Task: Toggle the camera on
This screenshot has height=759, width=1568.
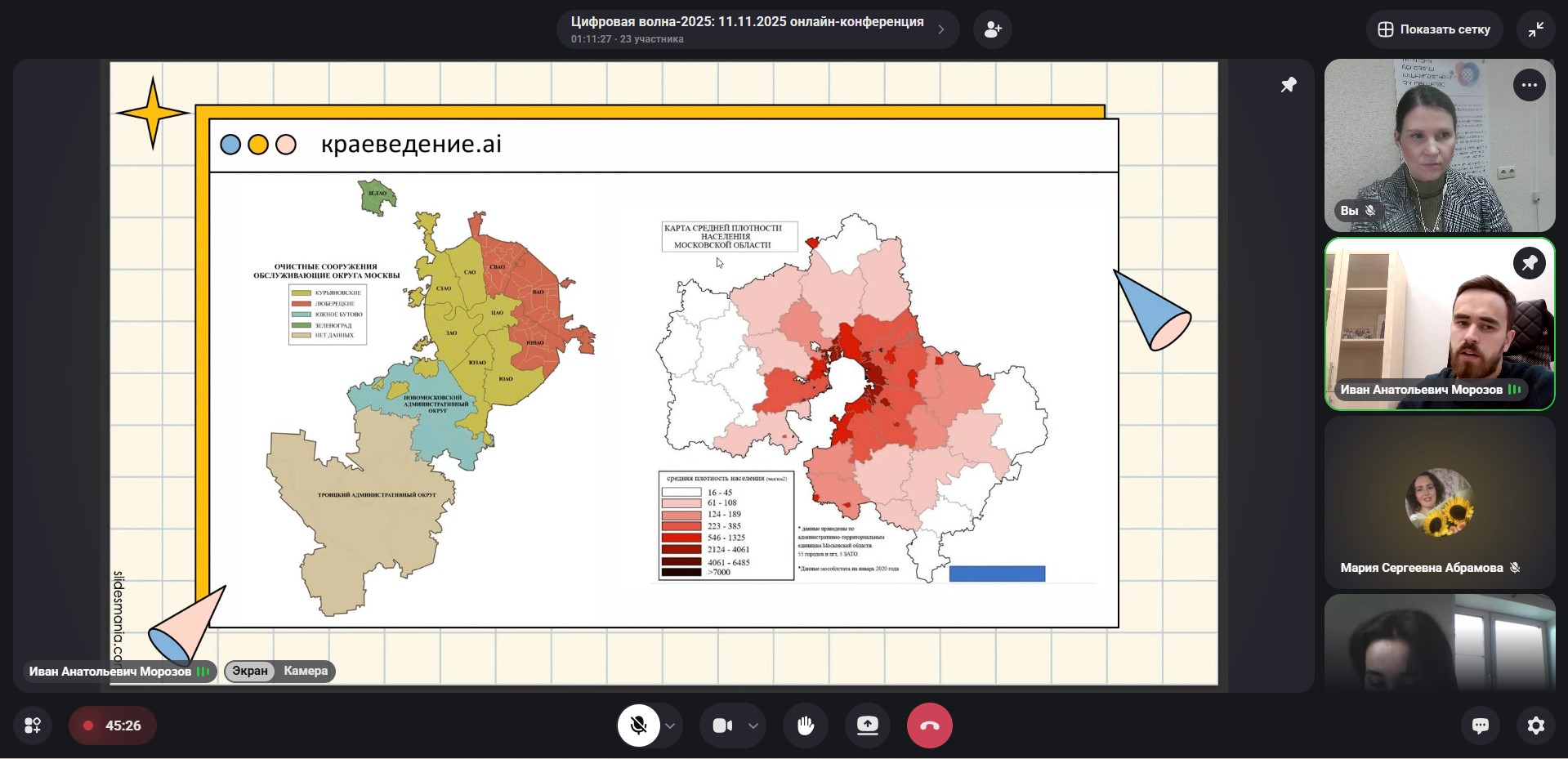Action: point(722,726)
